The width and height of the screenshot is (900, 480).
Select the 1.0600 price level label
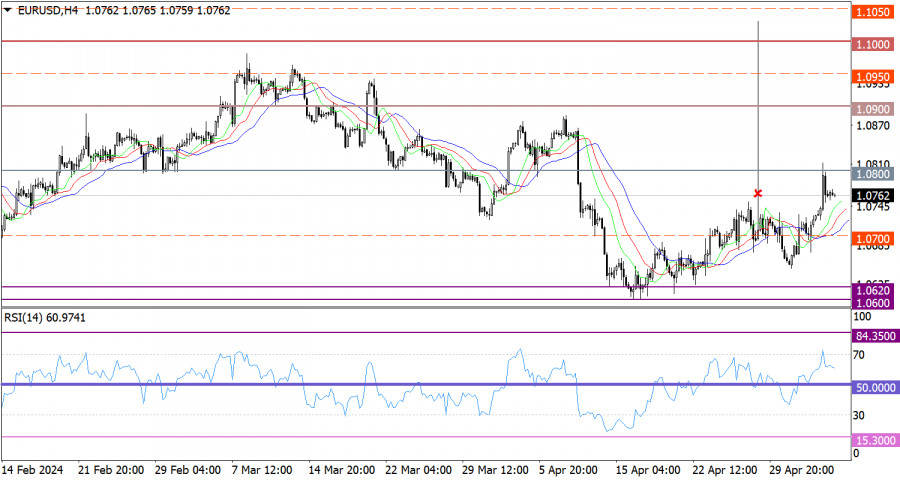(x=872, y=303)
